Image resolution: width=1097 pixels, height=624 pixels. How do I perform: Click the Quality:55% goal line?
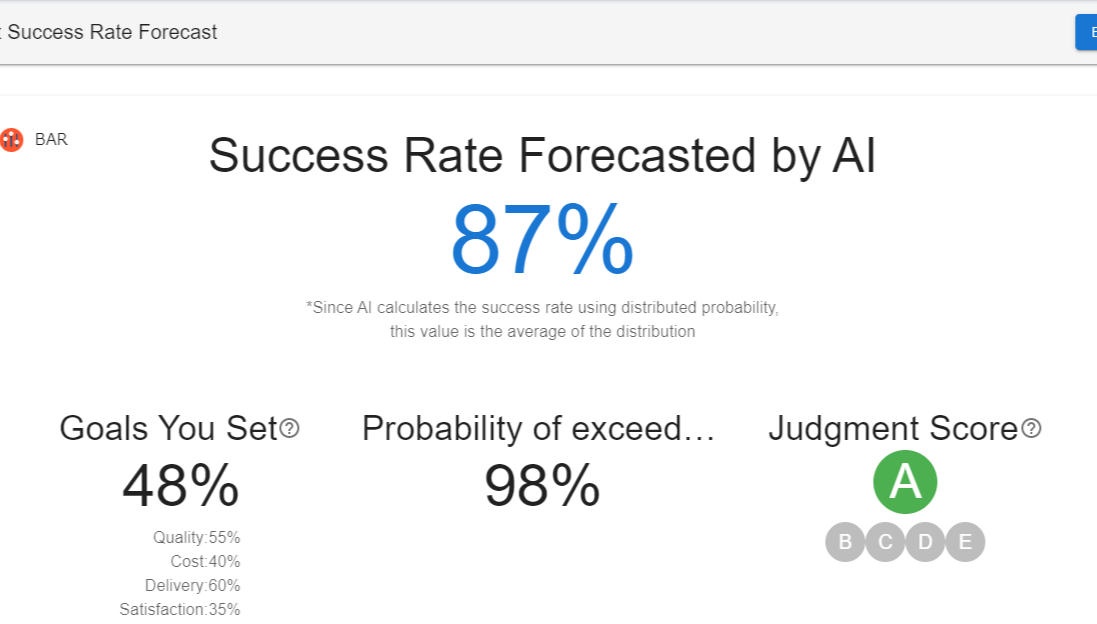(x=196, y=537)
